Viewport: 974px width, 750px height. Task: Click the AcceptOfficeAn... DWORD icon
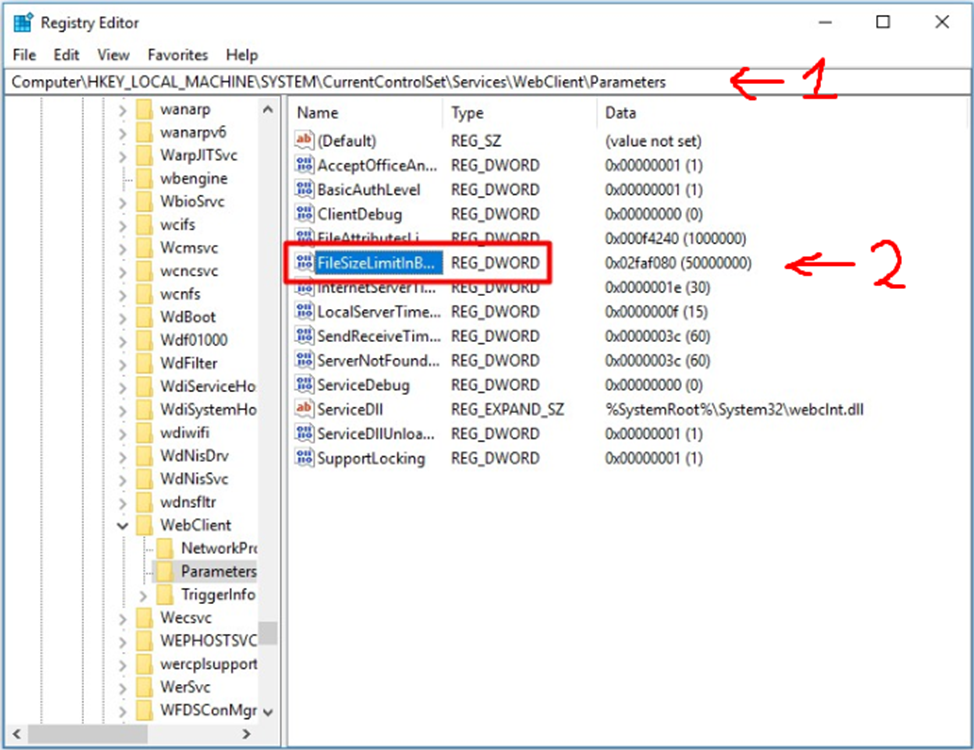point(304,165)
